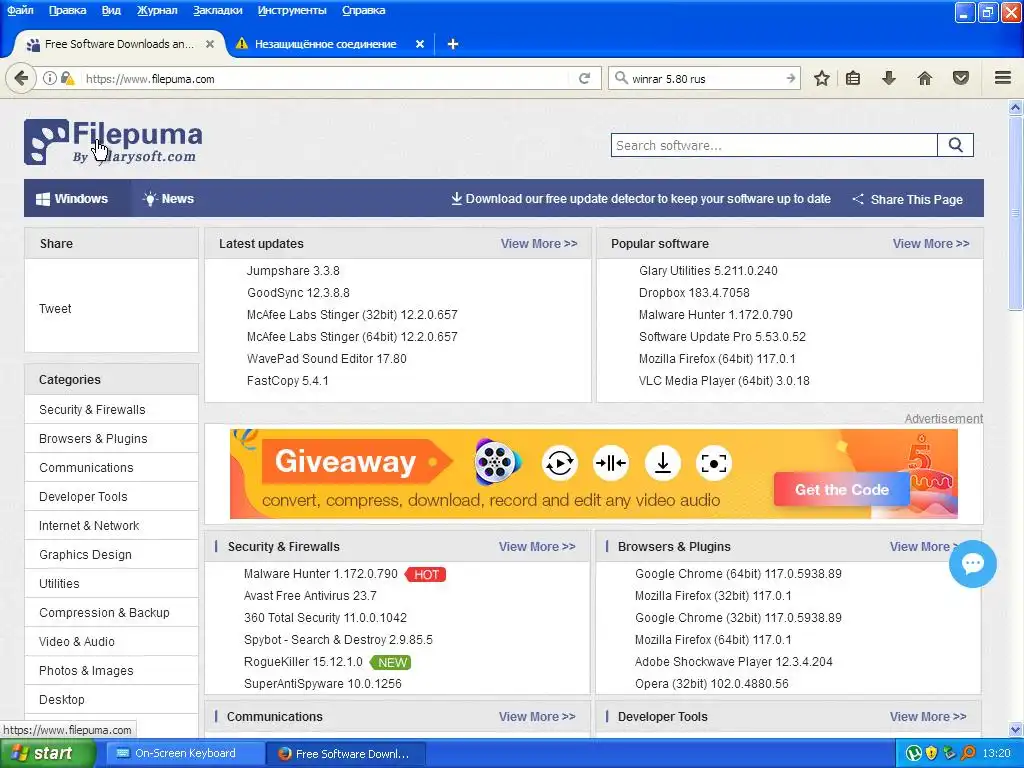This screenshot has height=768, width=1024.
Task: View more Security & Firewalls
Action: pyautogui.click(x=537, y=547)
